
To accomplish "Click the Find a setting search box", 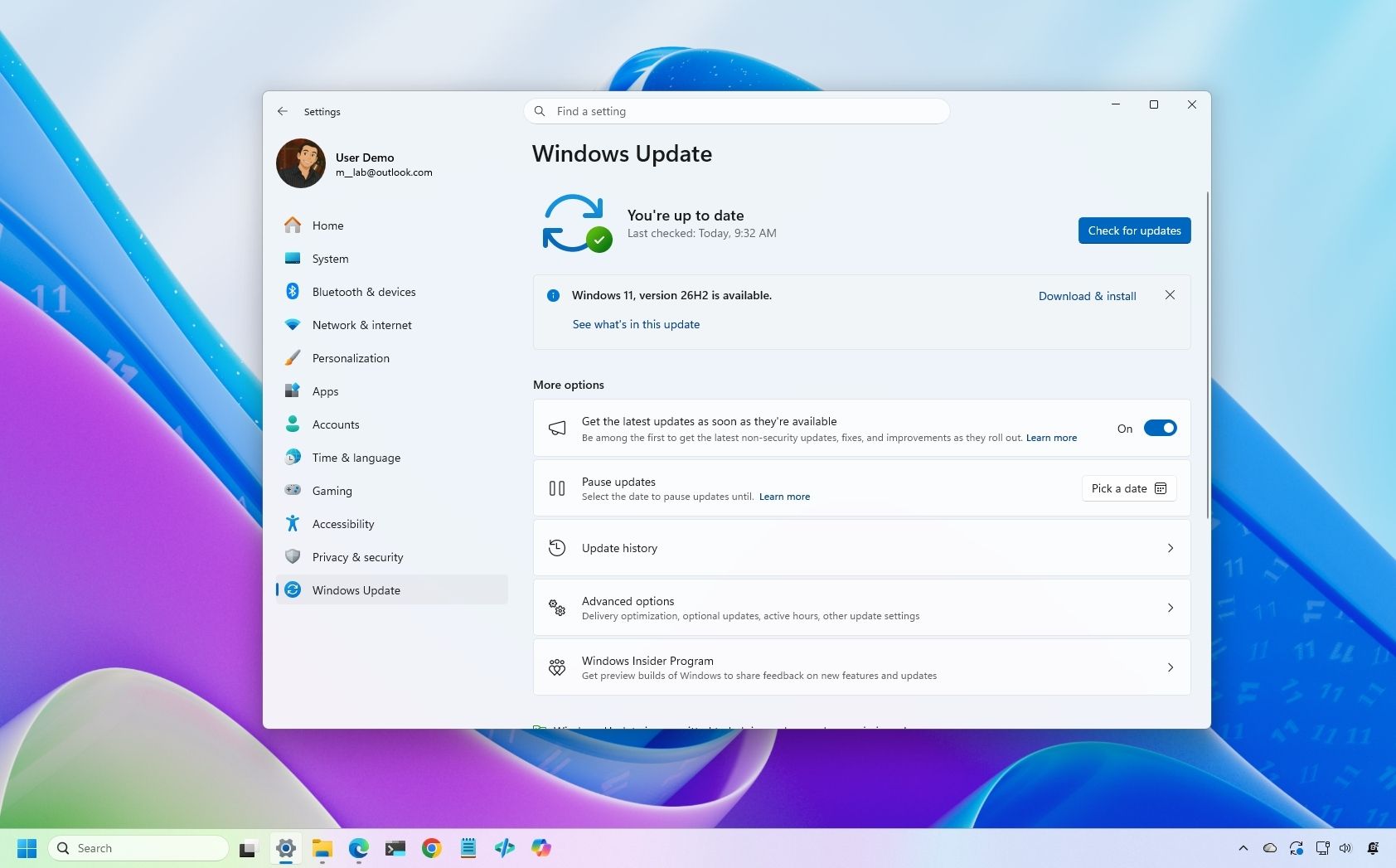I will point(736,111).
